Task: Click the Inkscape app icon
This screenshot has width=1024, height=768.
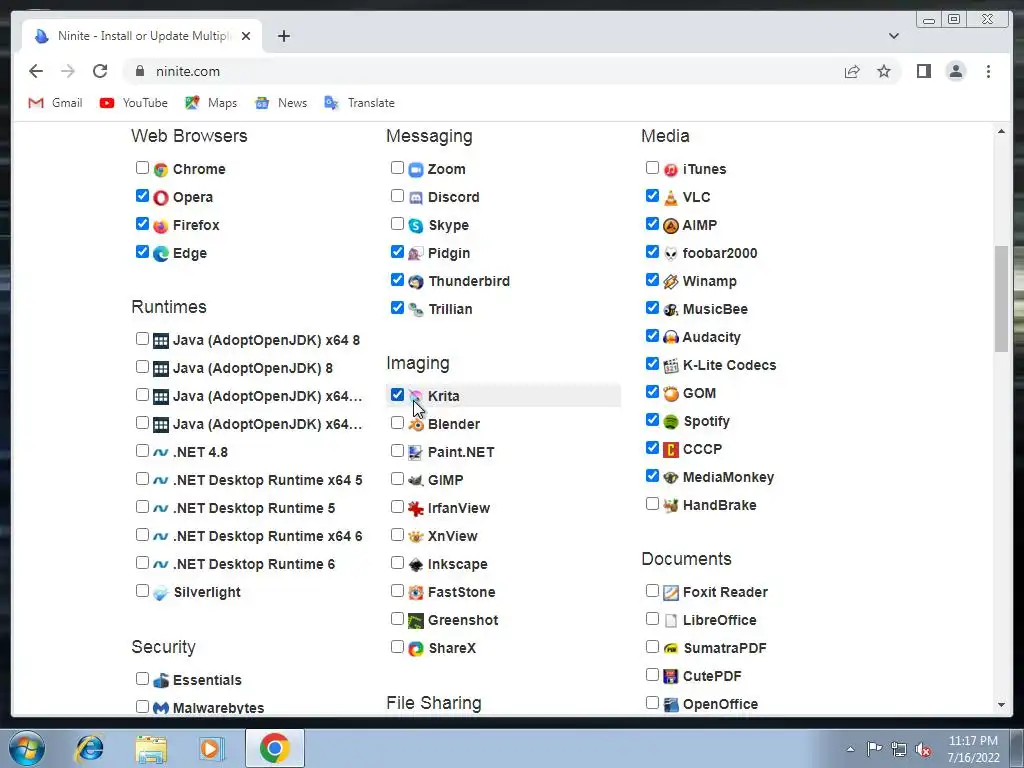Action: [416, 565]
